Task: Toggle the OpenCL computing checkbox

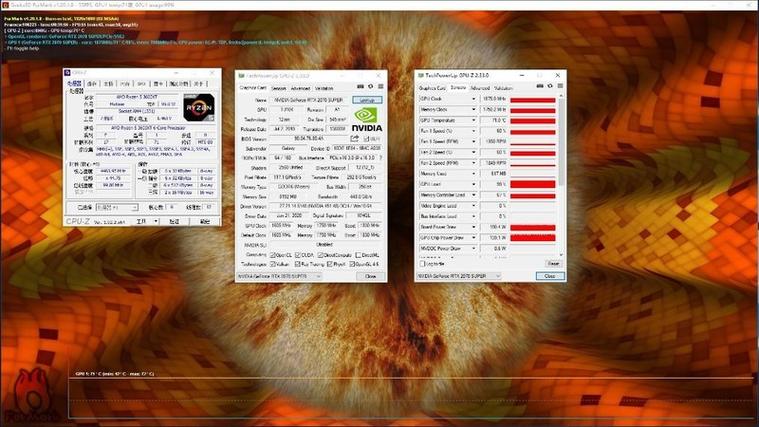Action: [x=274, y=254]
